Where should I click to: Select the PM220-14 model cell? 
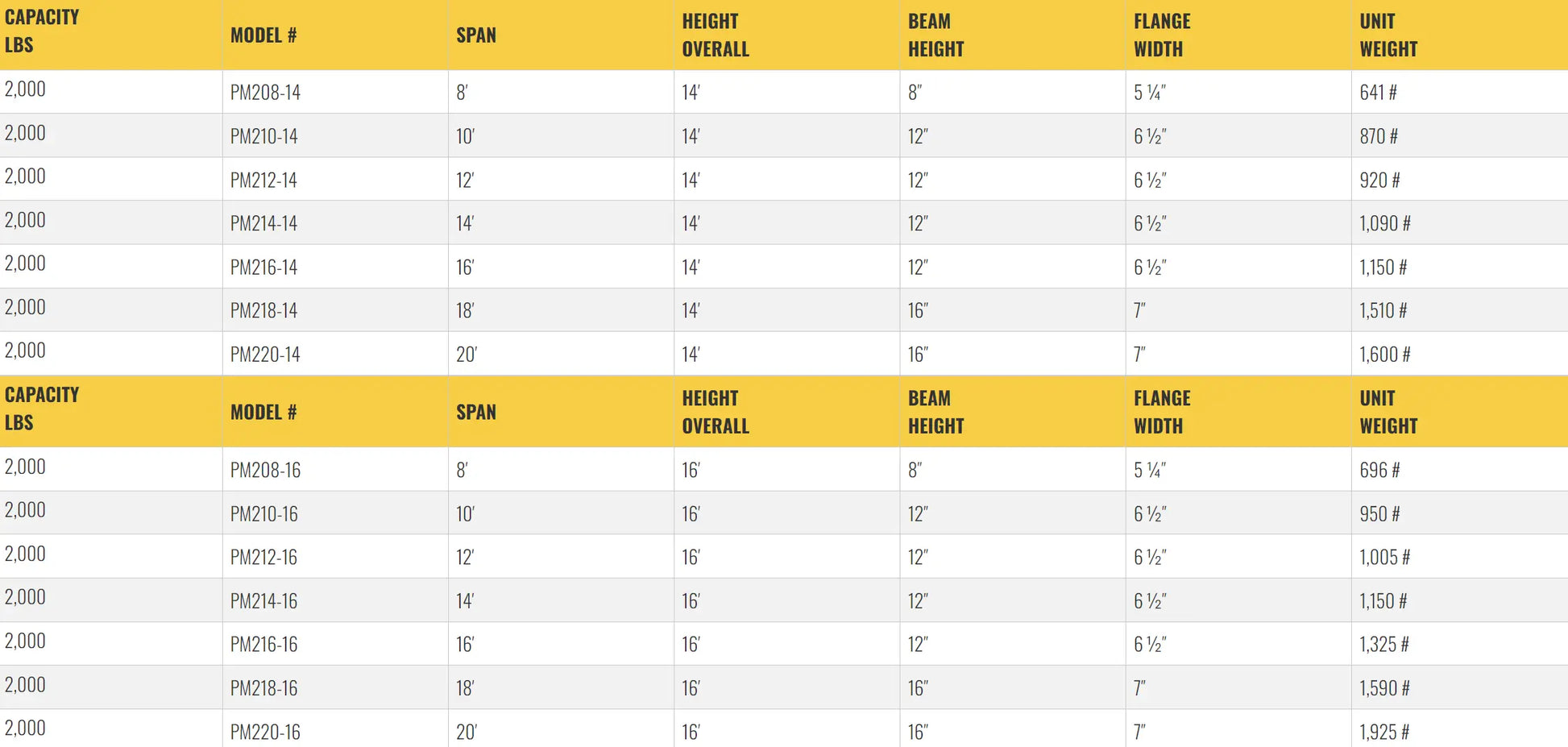265,354
